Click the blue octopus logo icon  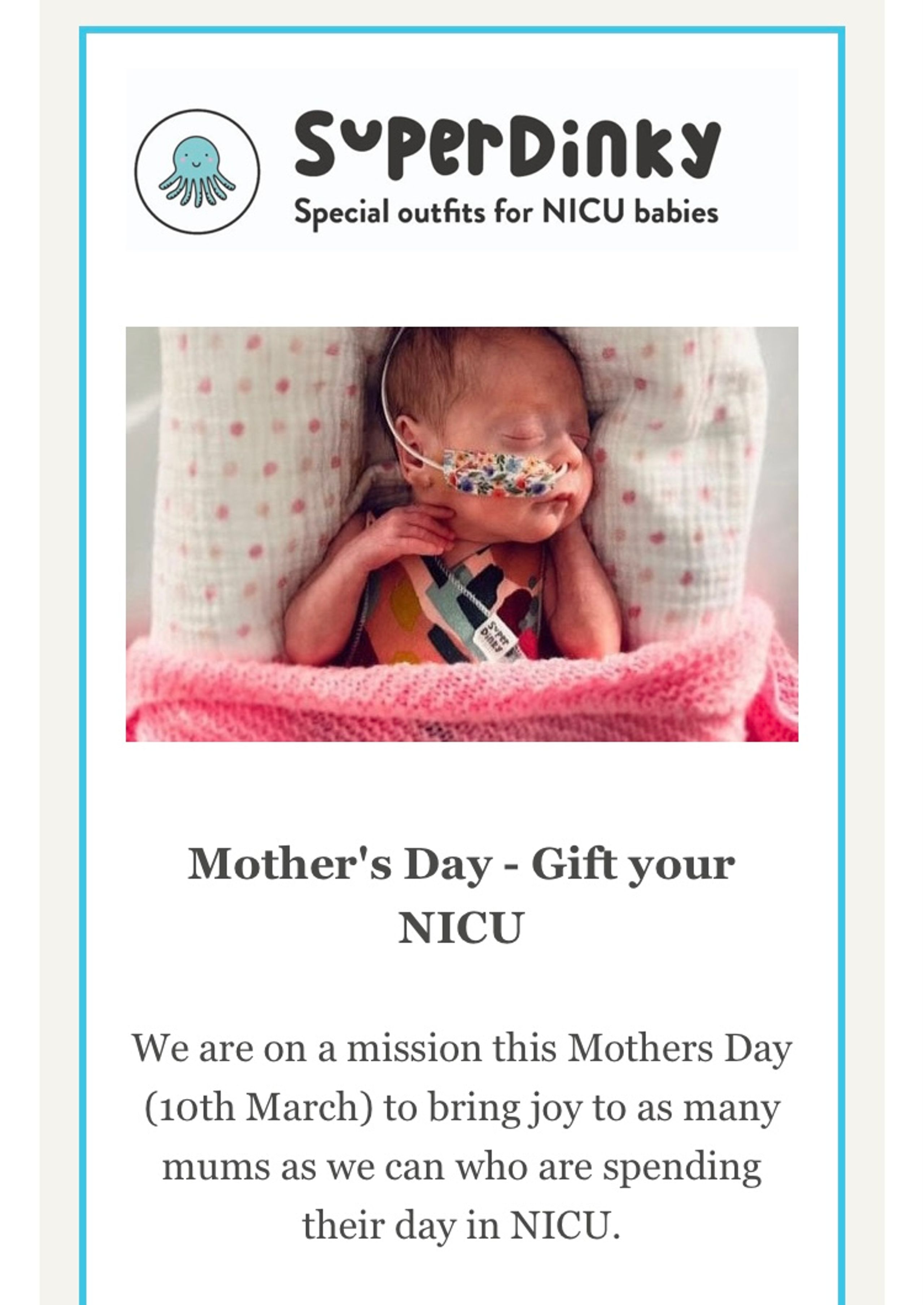coord(197,171)
